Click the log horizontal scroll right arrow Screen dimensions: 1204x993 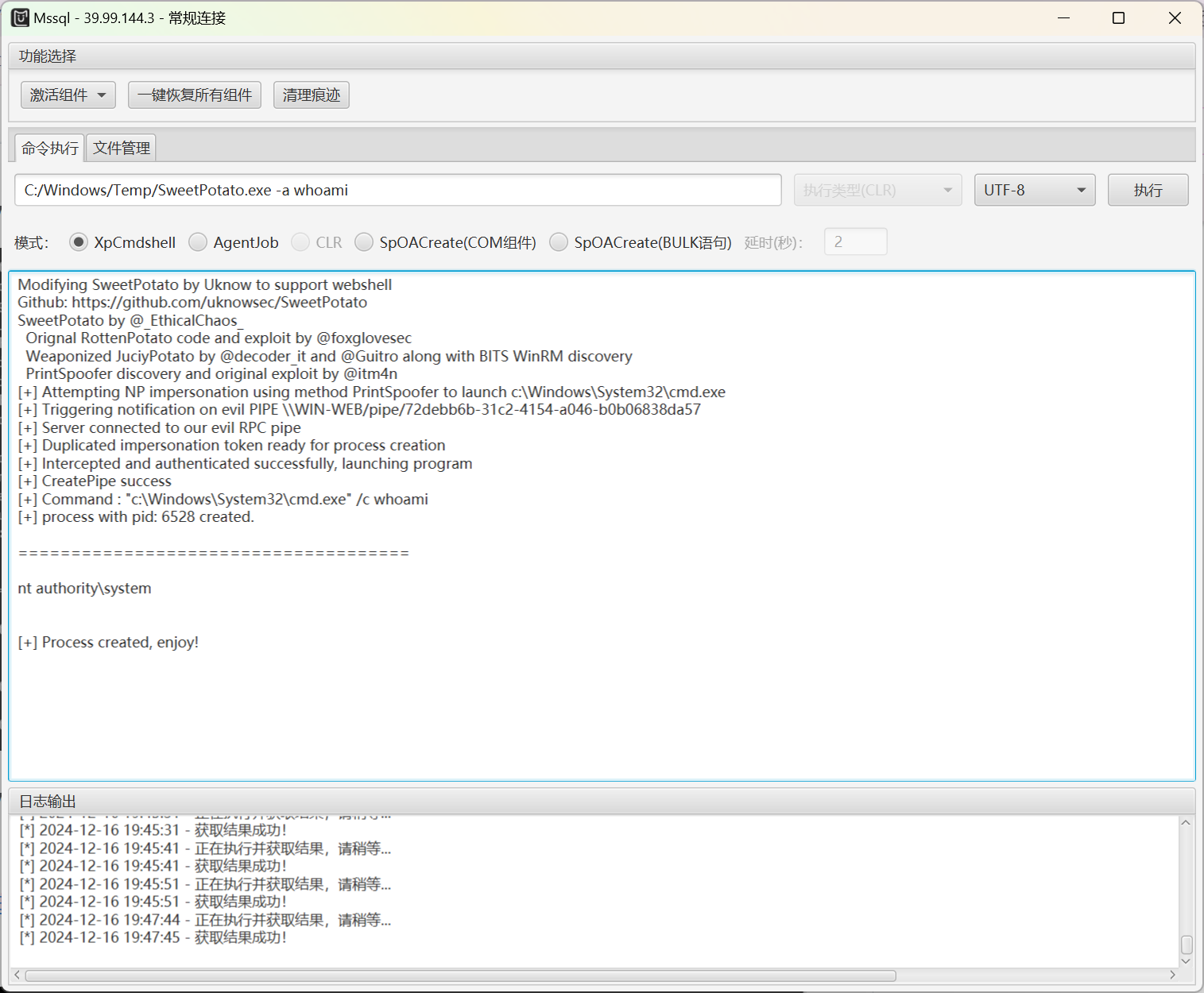click(1173, 975)
